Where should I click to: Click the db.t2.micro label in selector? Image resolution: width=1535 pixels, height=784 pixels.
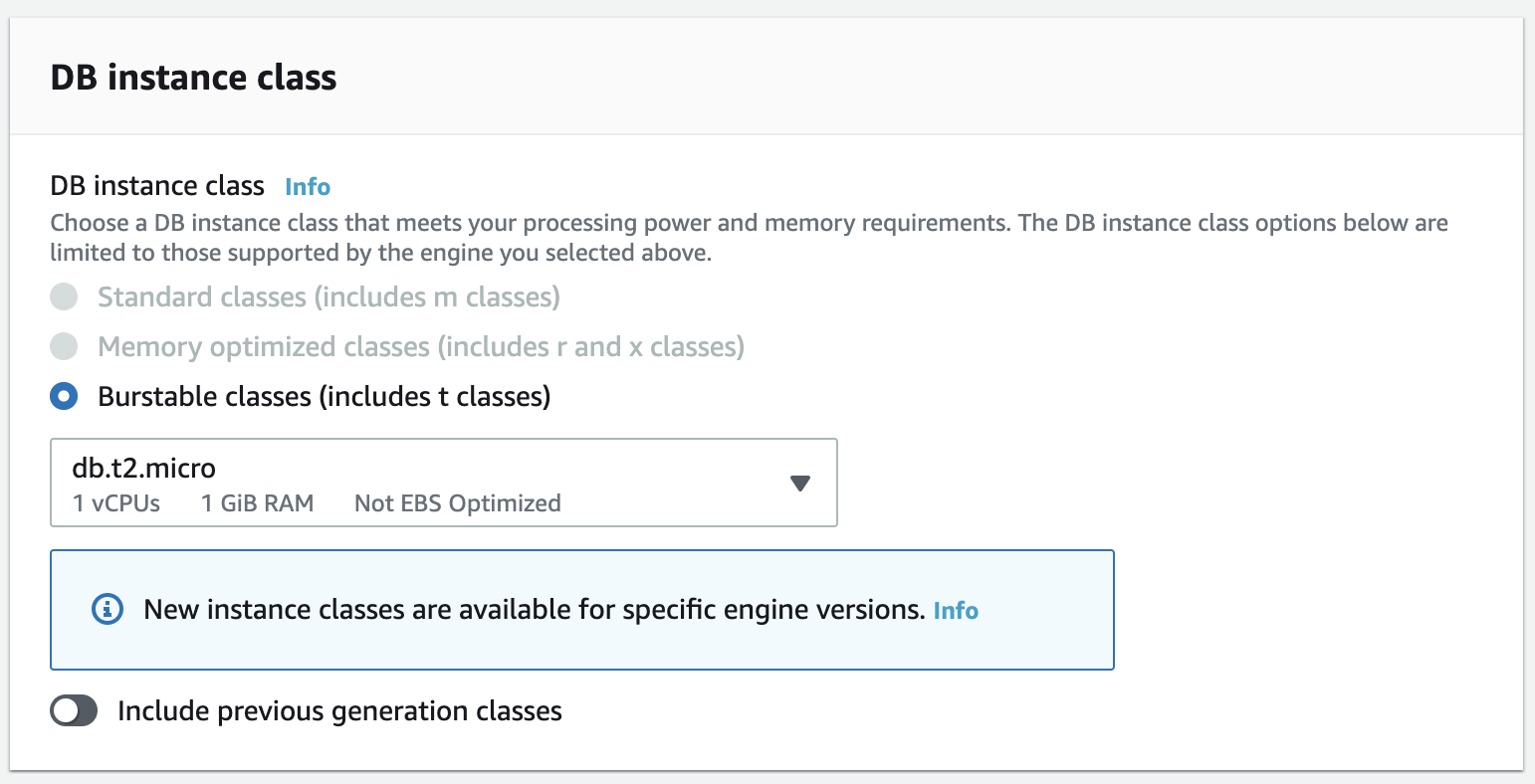tap(142, 467)
